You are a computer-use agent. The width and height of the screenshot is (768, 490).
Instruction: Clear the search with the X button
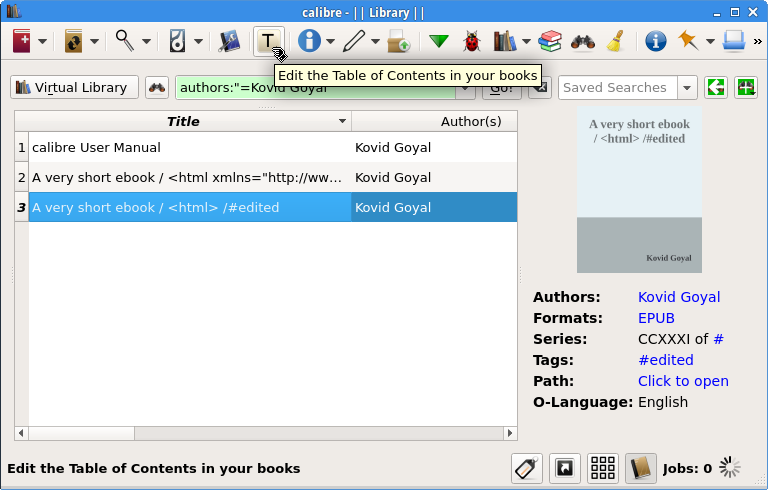(x=540, y=88)
